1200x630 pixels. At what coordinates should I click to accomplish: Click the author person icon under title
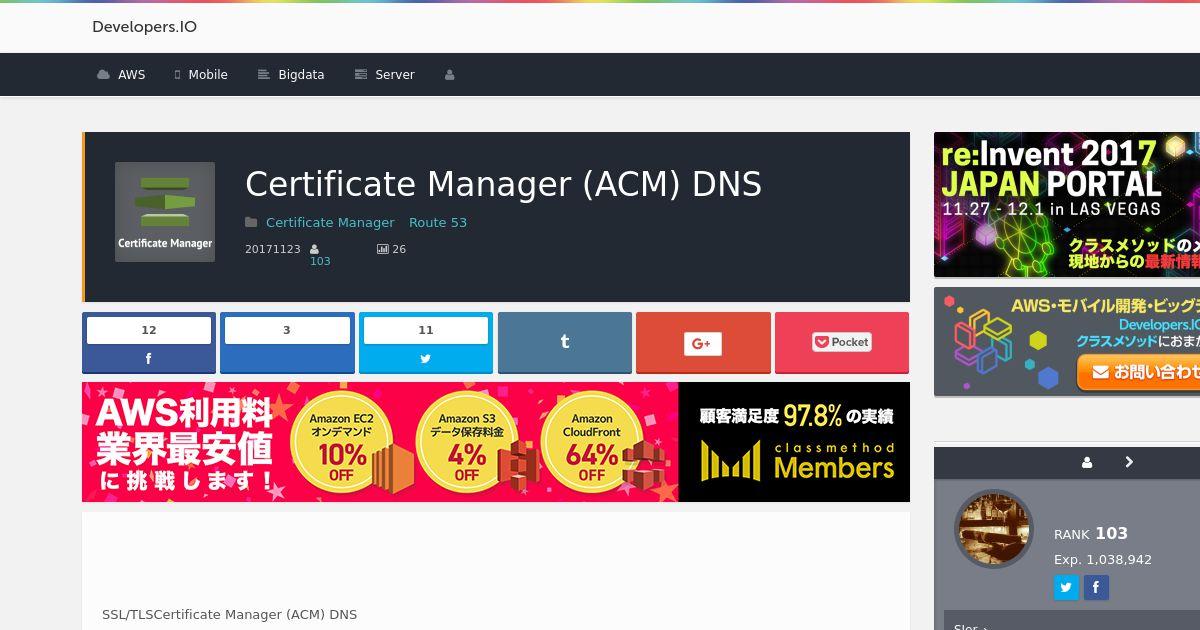(315, 249)
